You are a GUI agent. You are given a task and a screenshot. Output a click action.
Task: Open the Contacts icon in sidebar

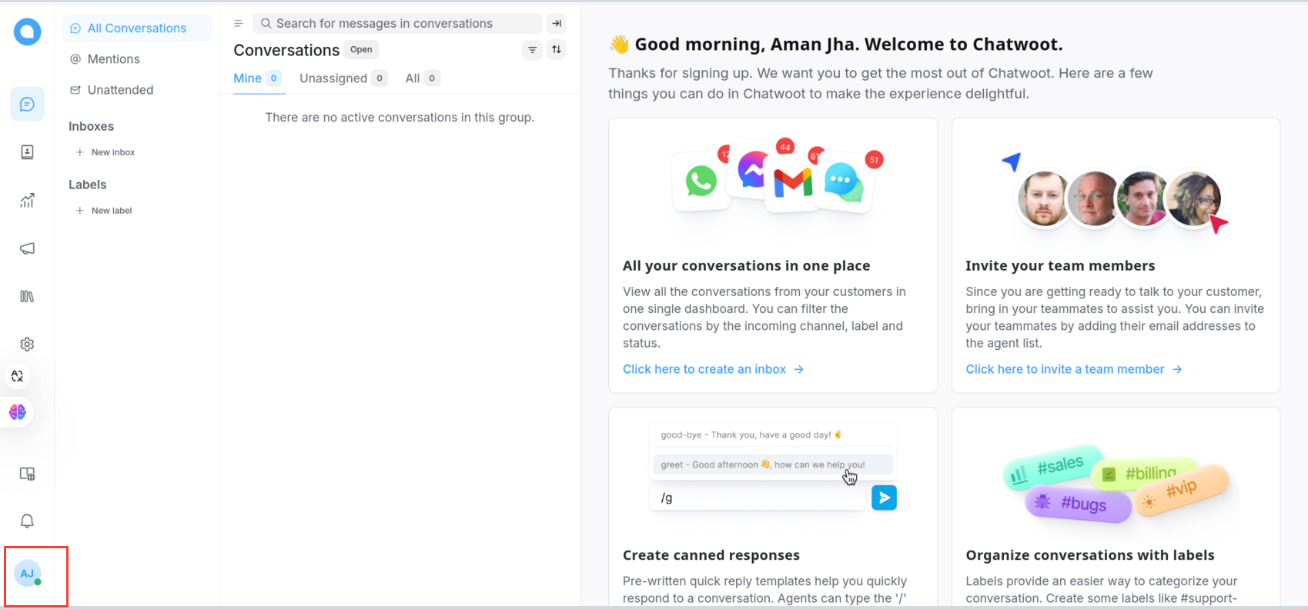point(26,151)
